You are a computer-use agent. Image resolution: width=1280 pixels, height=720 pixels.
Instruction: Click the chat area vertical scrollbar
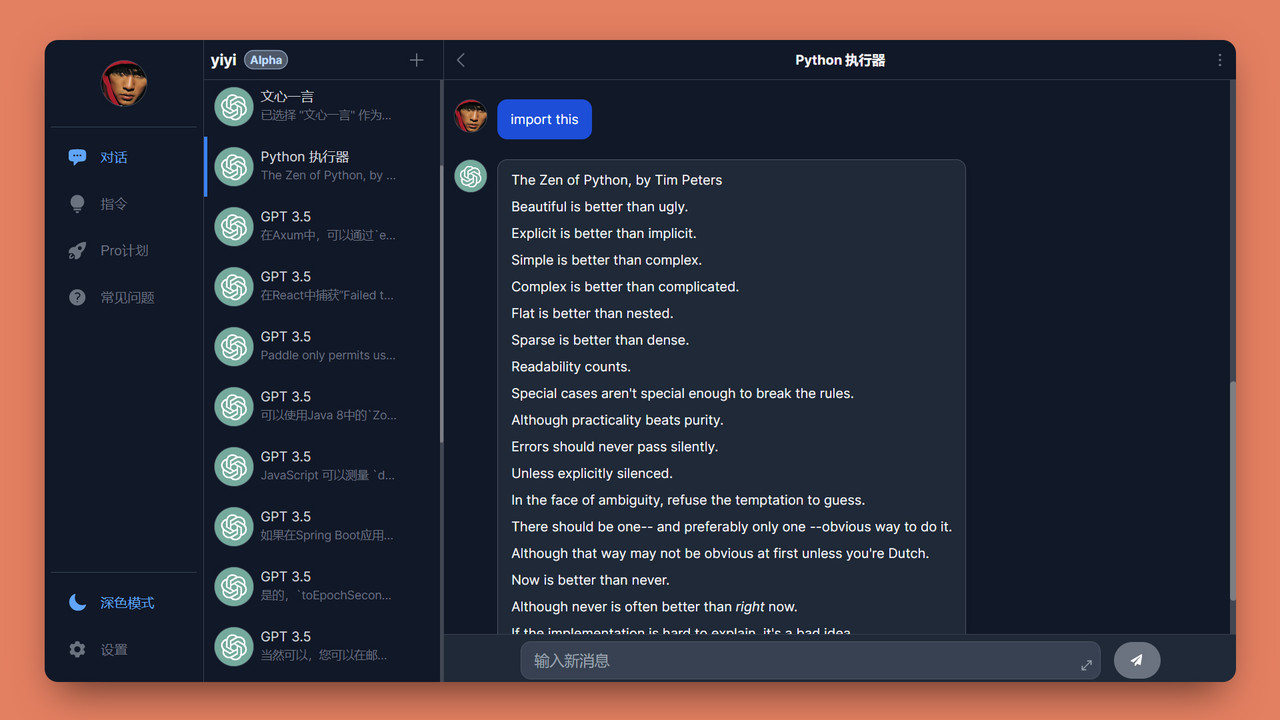coord(1232,490)
